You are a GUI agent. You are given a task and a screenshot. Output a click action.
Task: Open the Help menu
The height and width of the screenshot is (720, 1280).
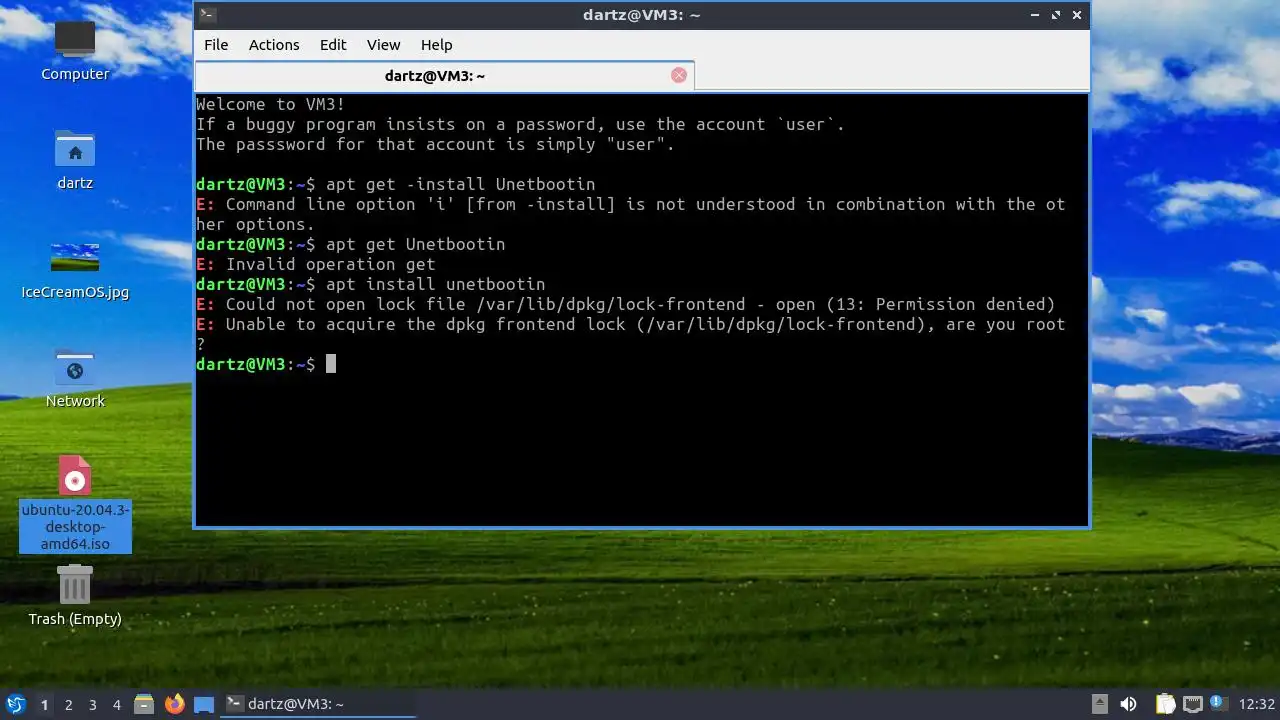coord(436,45)
